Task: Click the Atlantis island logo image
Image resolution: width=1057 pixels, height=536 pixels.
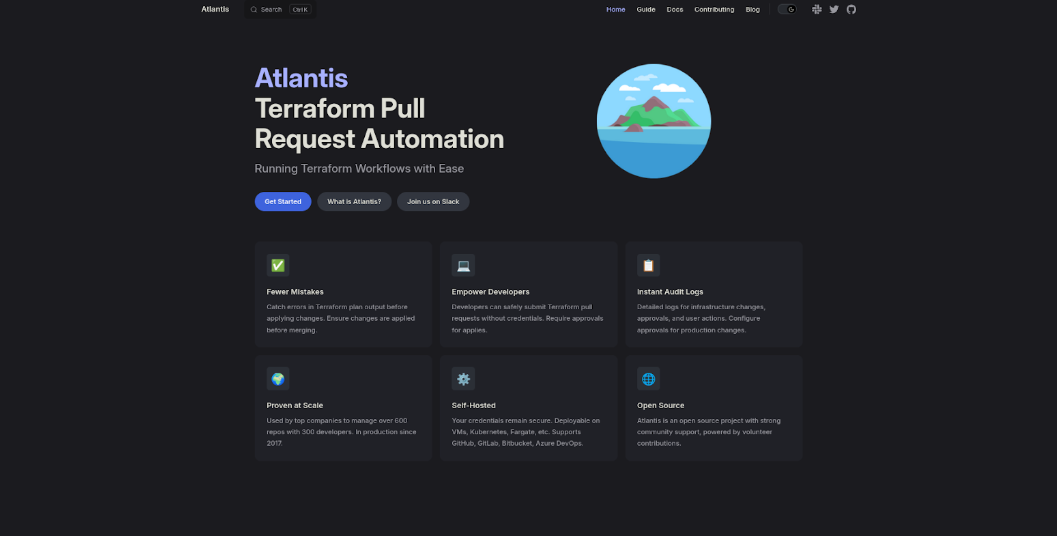Action: [654, 121]
